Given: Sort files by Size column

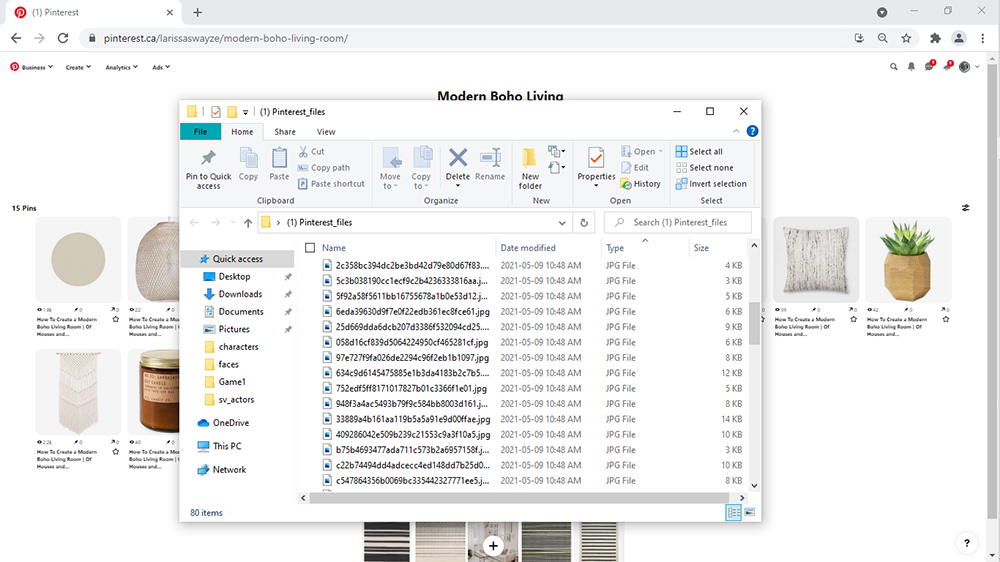Looking at the screenshot, I should 701,248.
